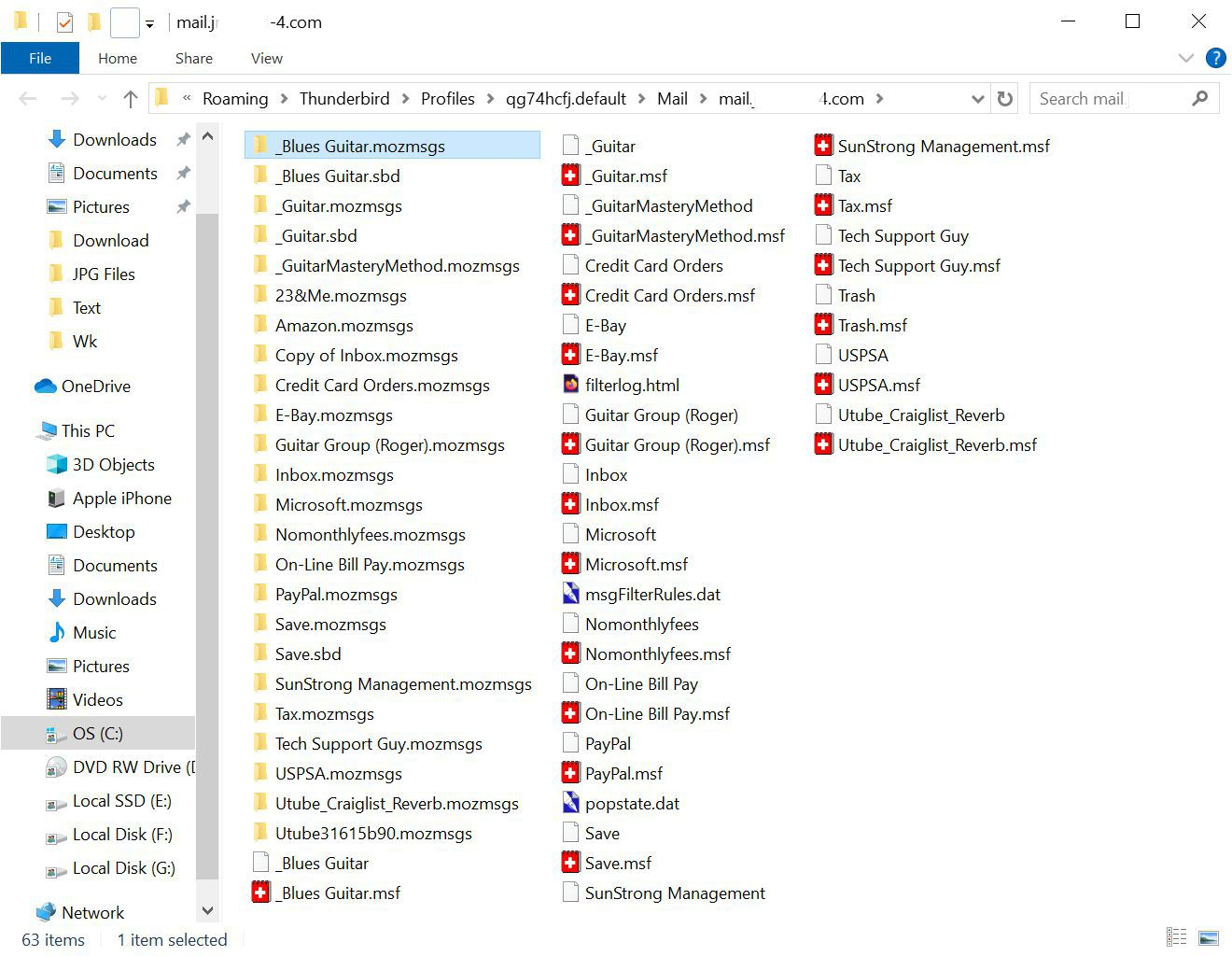The width and height of the screenshot is (1232, 956).
Task: Switch to details view layout icon
Action: point(1177,937)
